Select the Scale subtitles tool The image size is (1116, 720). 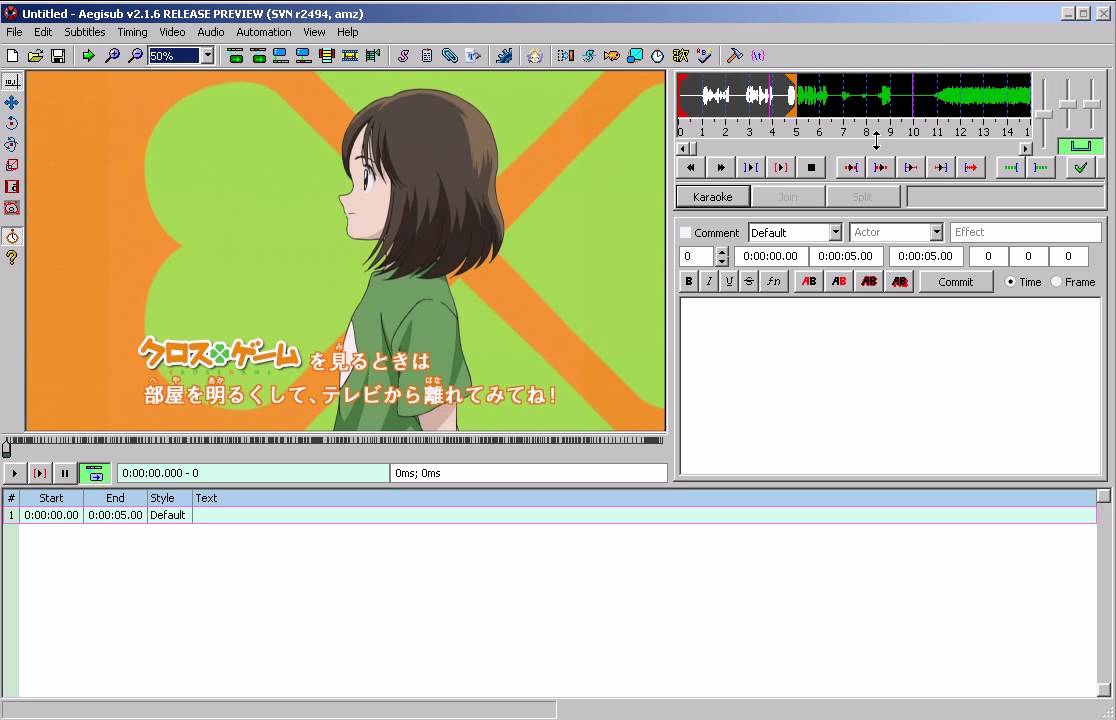point(12,165)
